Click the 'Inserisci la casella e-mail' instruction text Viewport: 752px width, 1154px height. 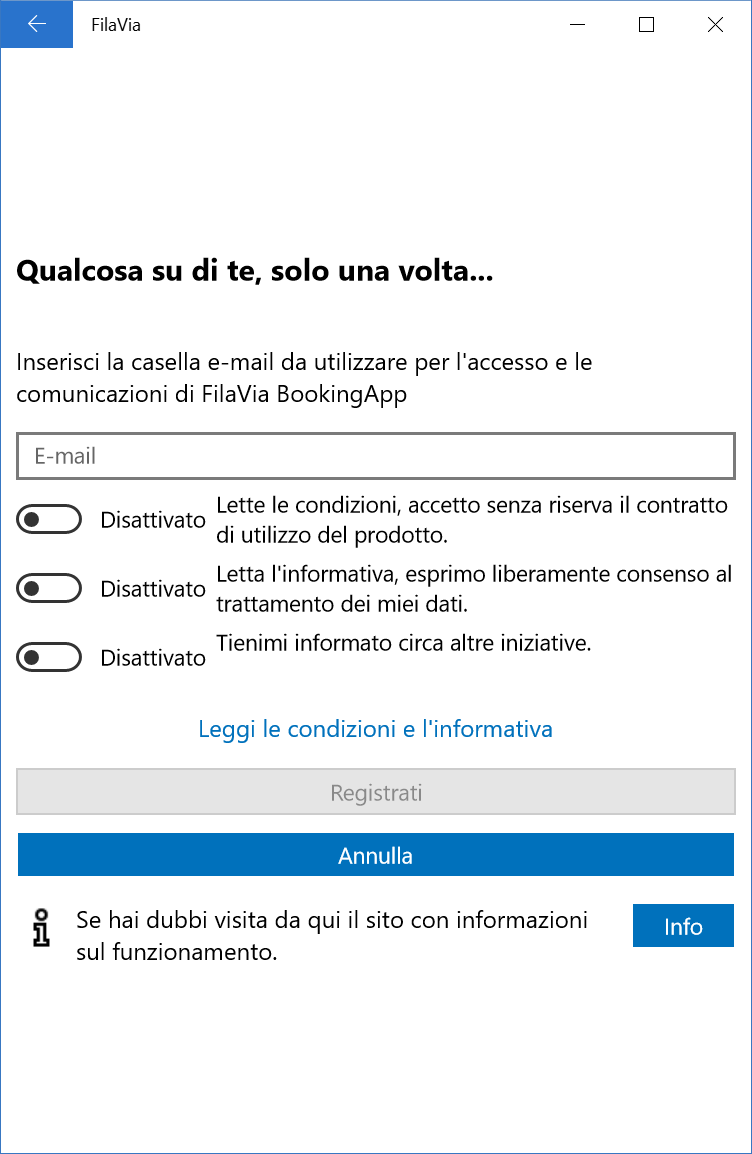(x=305, y=378)
